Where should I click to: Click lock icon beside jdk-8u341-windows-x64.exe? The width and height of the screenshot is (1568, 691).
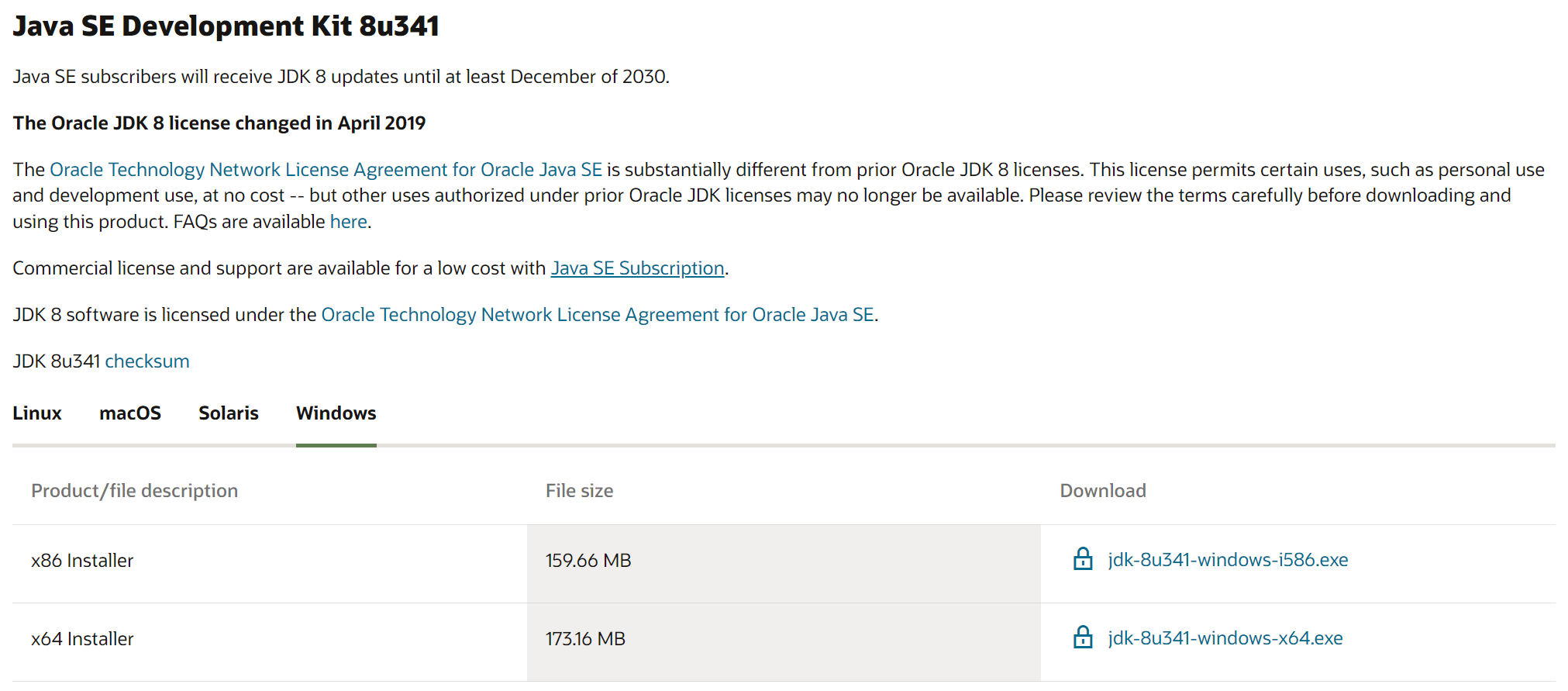[x=1082, y=637]
